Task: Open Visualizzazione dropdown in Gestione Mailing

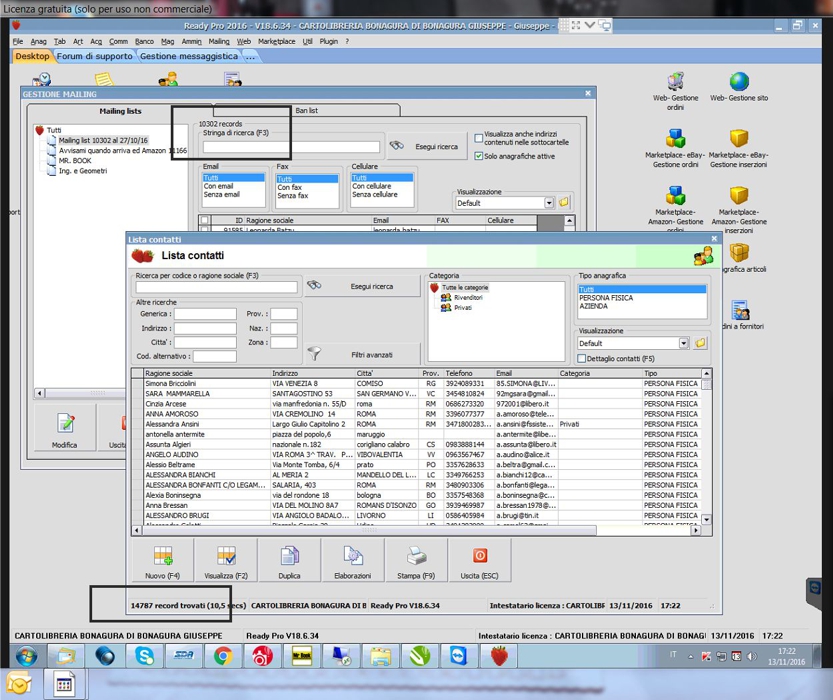Action: pos(549,203)
